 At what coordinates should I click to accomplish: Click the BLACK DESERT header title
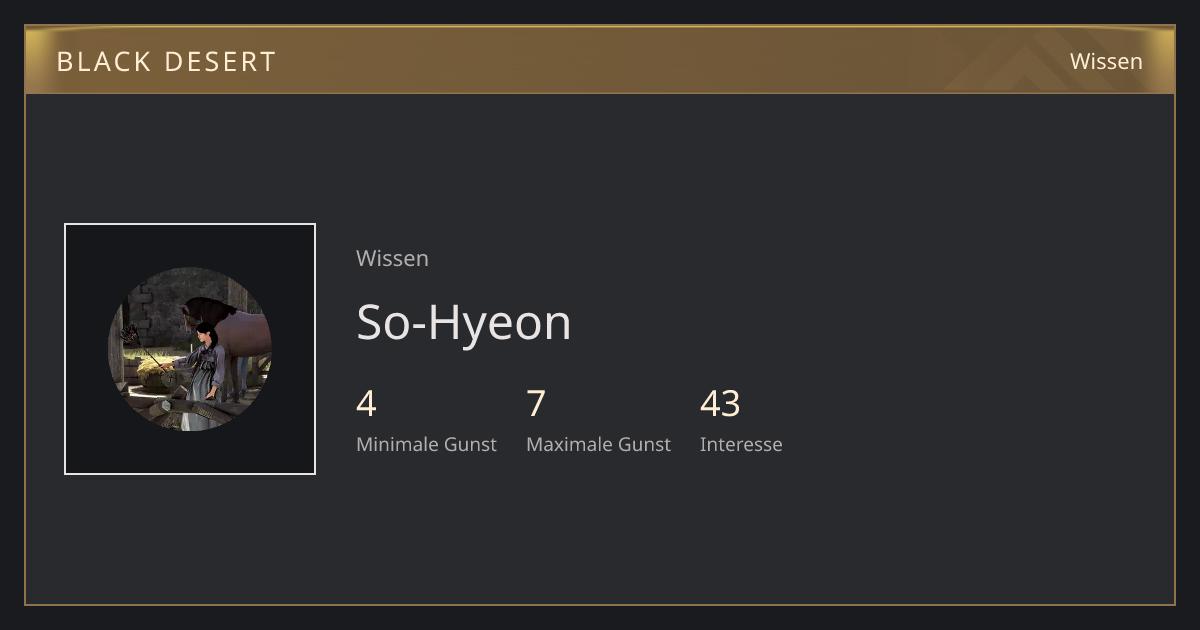(x=166, y=61)
